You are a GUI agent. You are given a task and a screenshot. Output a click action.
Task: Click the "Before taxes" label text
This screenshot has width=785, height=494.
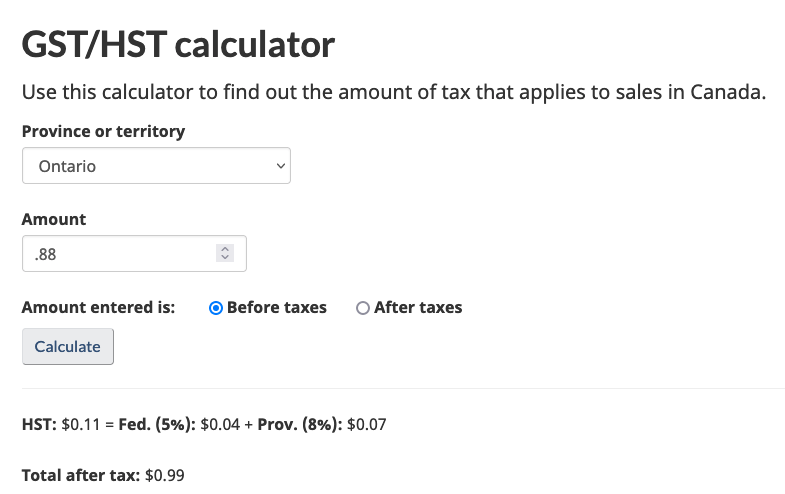tap(277, 308)
